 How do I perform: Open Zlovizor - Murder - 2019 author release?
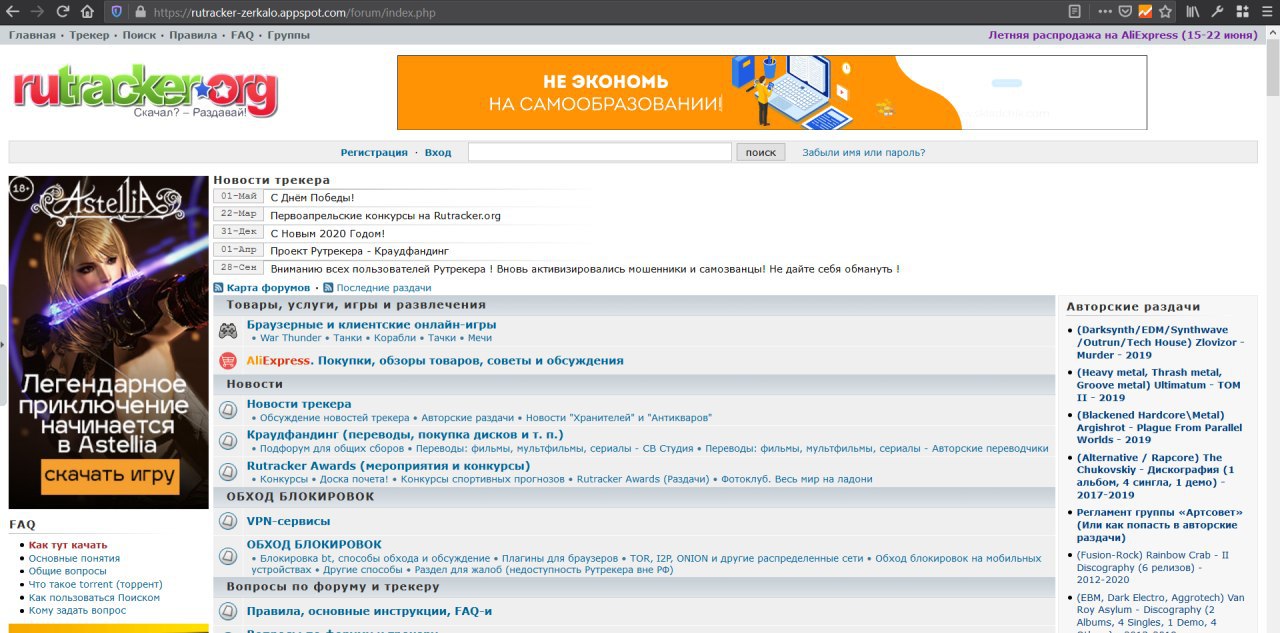(x=1161, y=342)
